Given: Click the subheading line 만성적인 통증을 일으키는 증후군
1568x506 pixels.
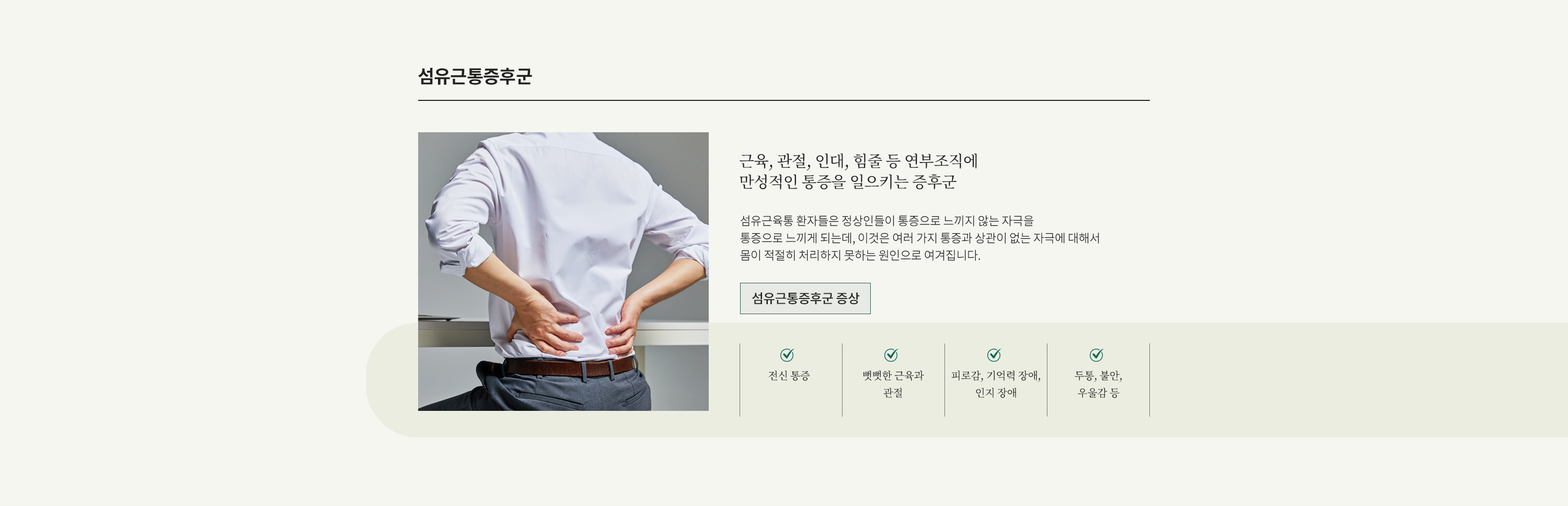Looking at the screenshot, I should point(848,181).
